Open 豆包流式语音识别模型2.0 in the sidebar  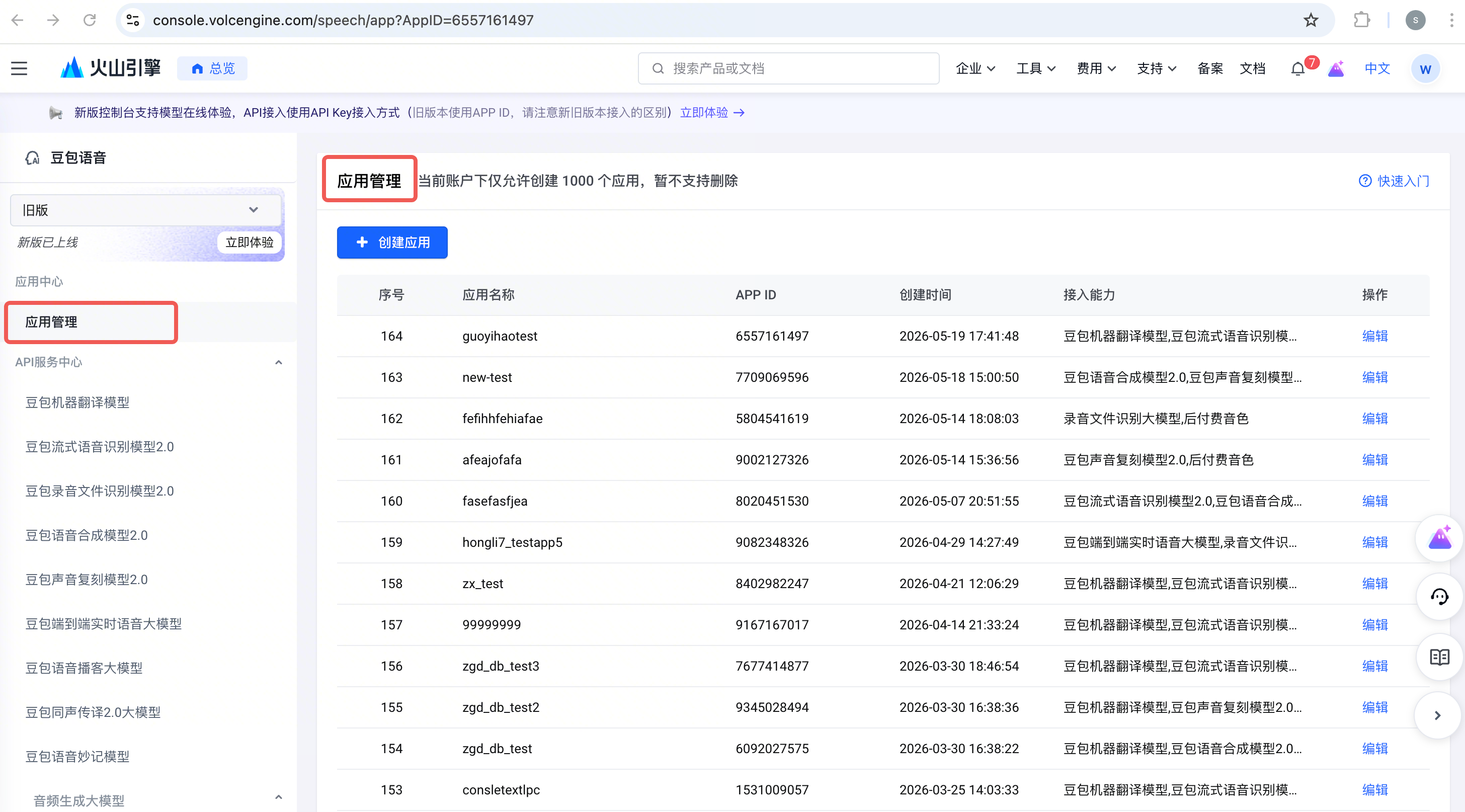click(100, 447)
